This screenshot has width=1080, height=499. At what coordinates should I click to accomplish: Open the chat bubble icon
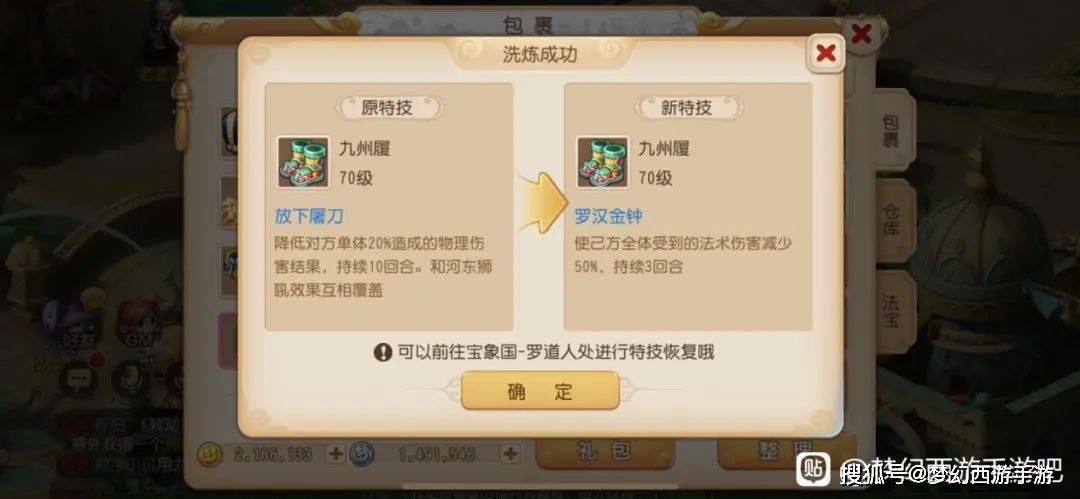point(78,378)
